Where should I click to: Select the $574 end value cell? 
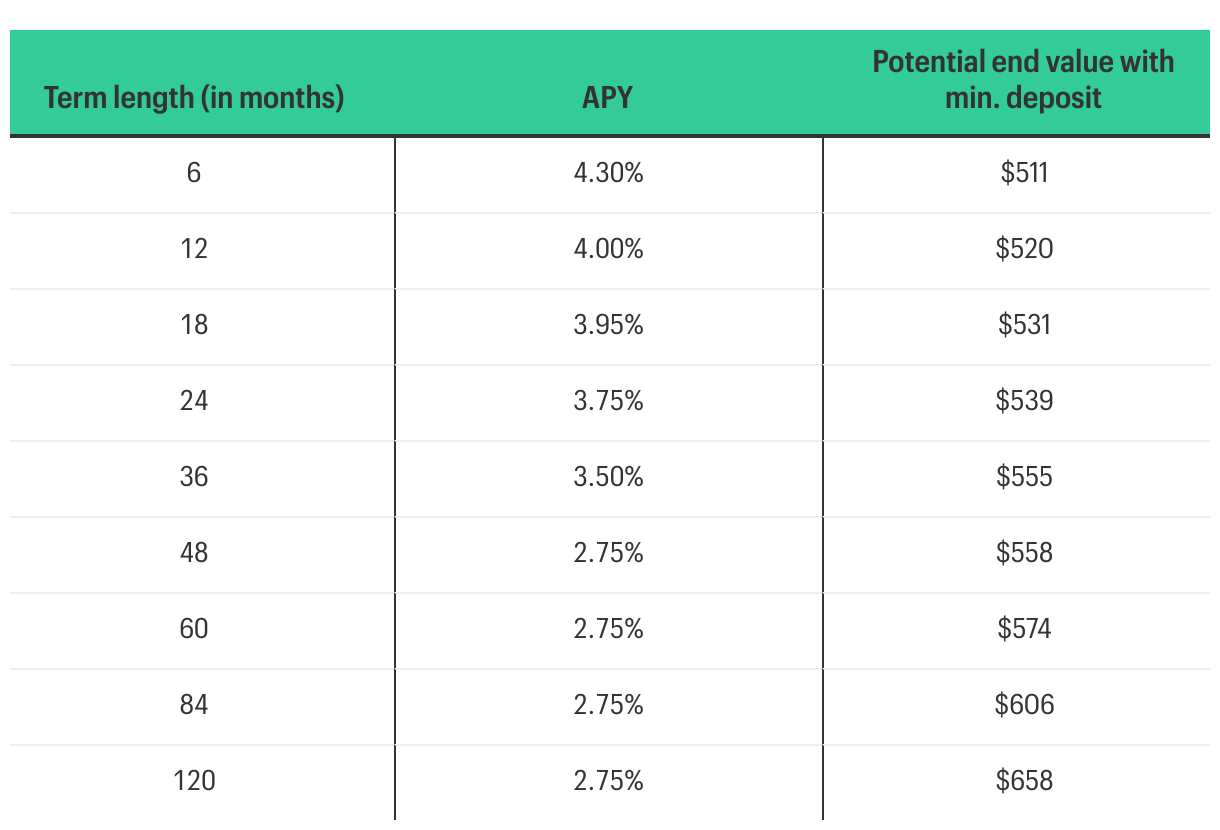pyautogui.click(x=1024, y=628)
